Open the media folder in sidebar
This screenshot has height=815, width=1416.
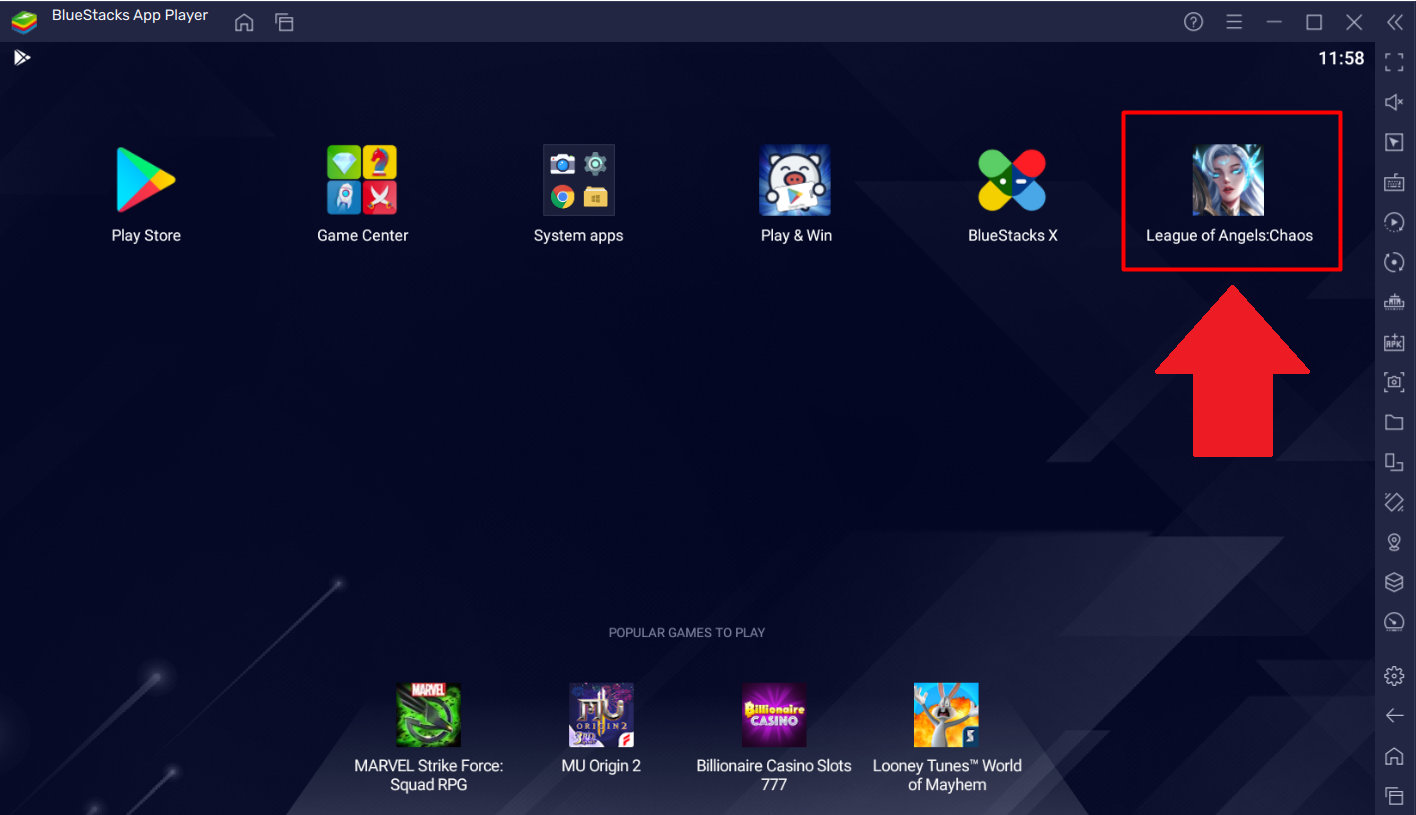click(1394, 422)
